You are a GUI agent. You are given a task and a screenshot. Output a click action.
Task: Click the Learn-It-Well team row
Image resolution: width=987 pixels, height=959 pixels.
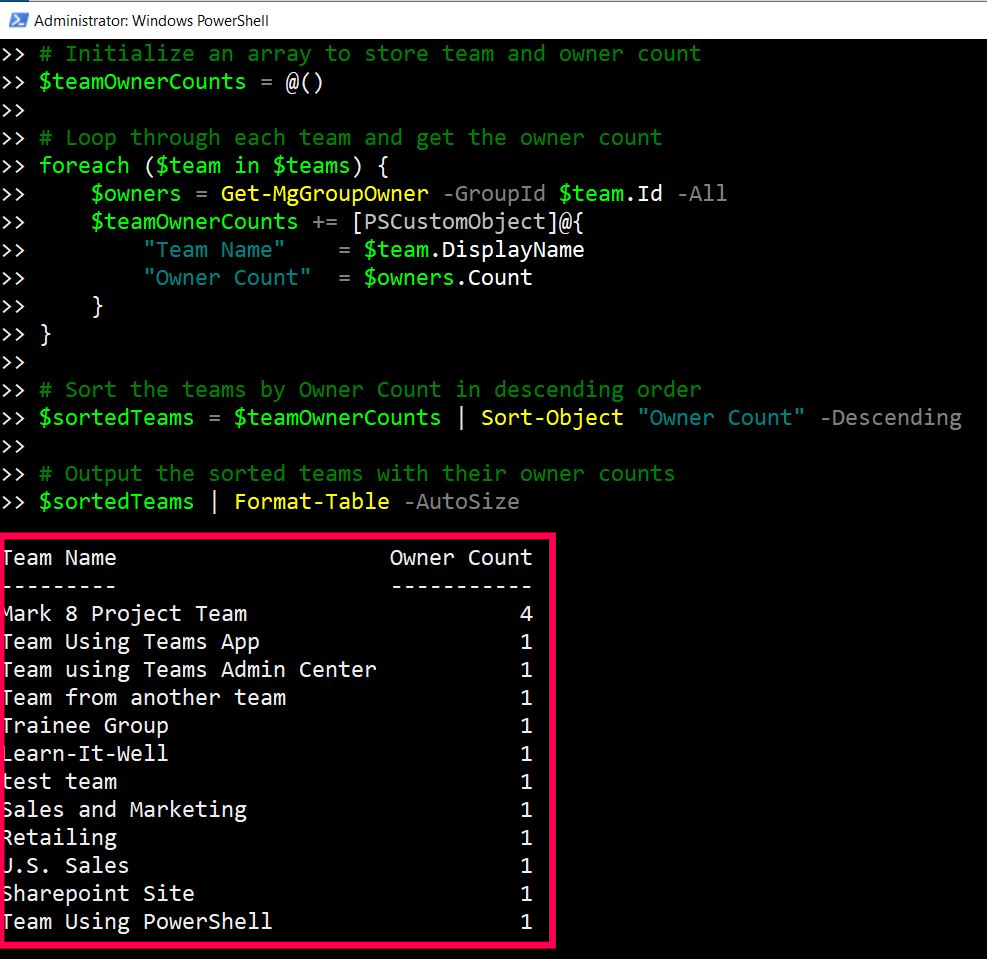pyautogui.click(x=86, y=754)
